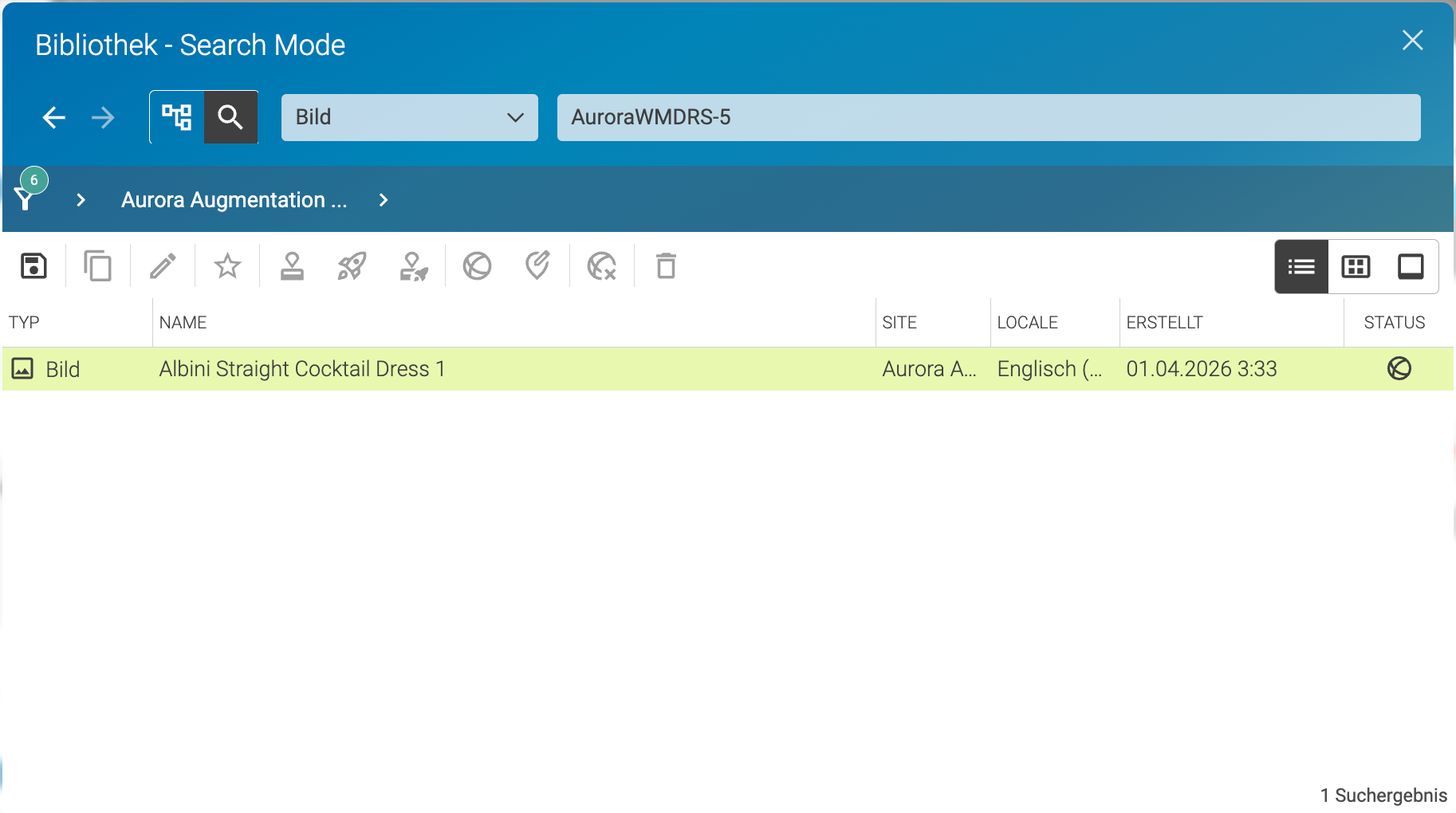Viewport: 1456px width, 813px height.
Task: Click the rocket publish icon
Action: pyautogui.click(x=352, y=266)
